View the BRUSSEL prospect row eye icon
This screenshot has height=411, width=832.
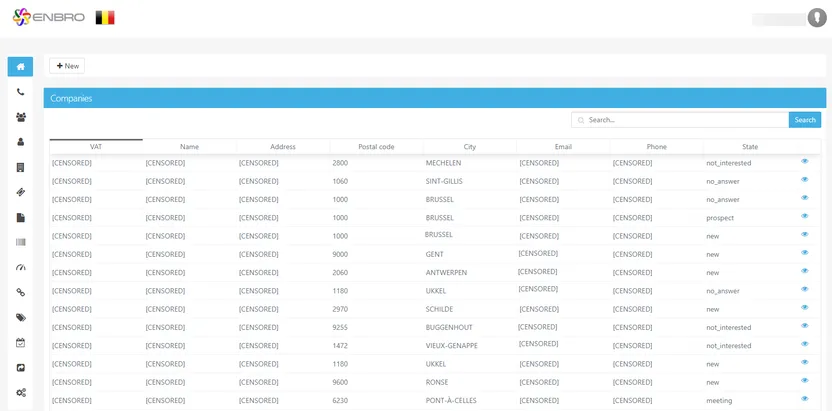804,216
